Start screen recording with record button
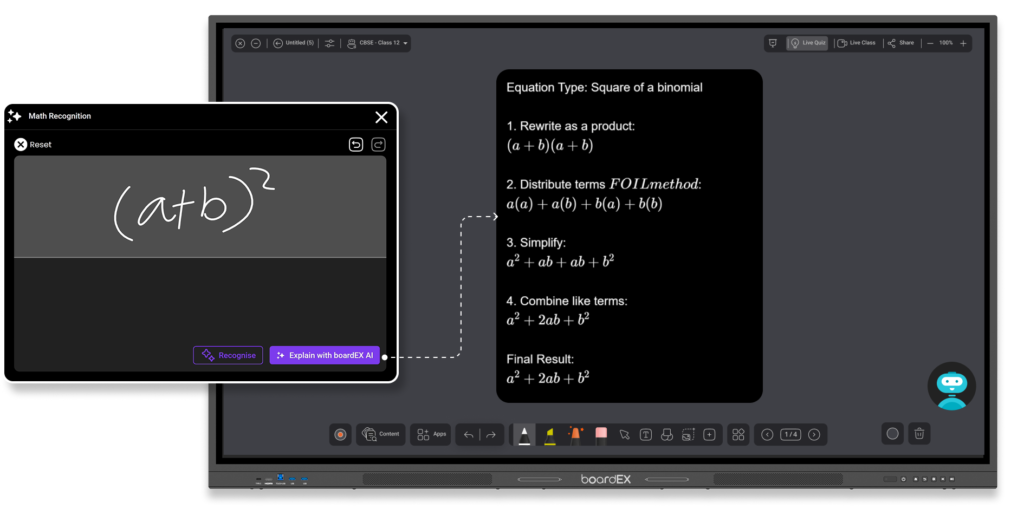1024x522 pixels. pyautogui.click(x=340, y=434)
